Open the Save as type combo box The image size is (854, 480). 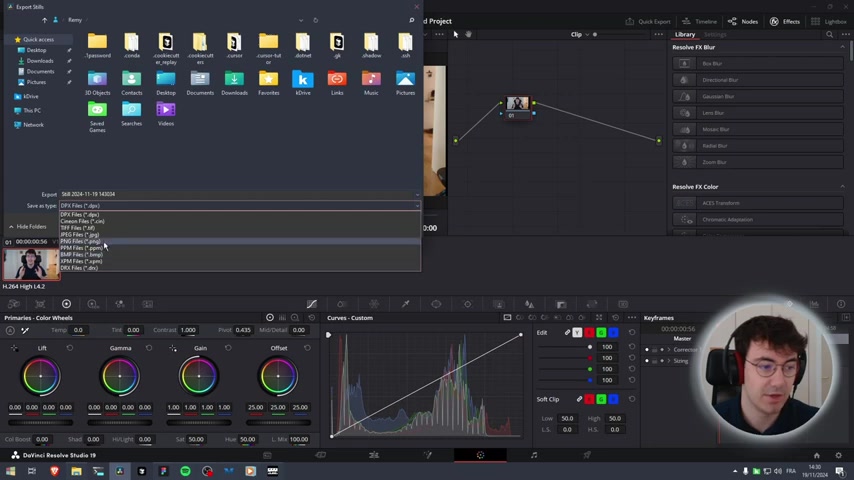240,206
